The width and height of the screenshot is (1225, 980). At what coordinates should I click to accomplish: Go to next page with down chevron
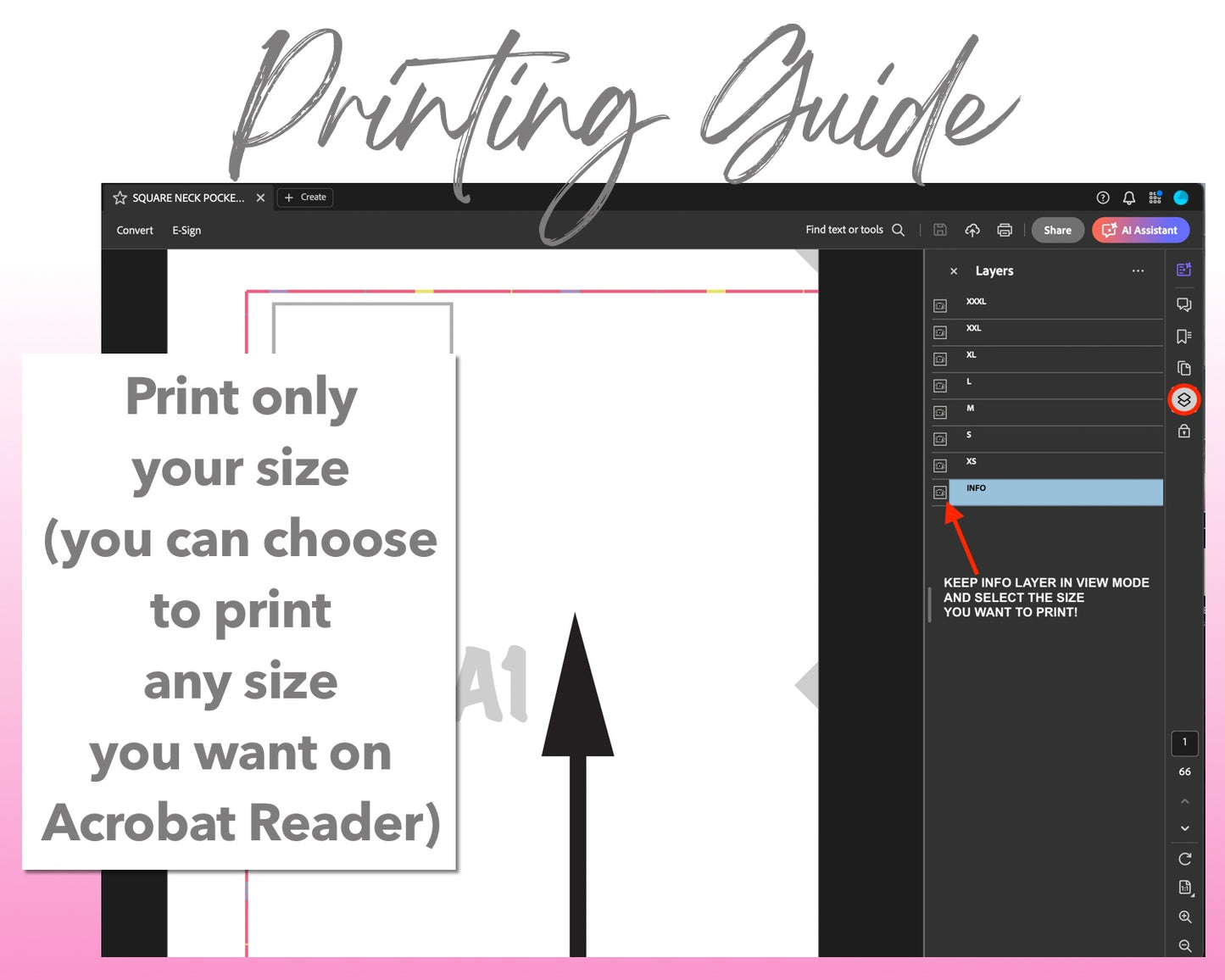(1184, 828)
